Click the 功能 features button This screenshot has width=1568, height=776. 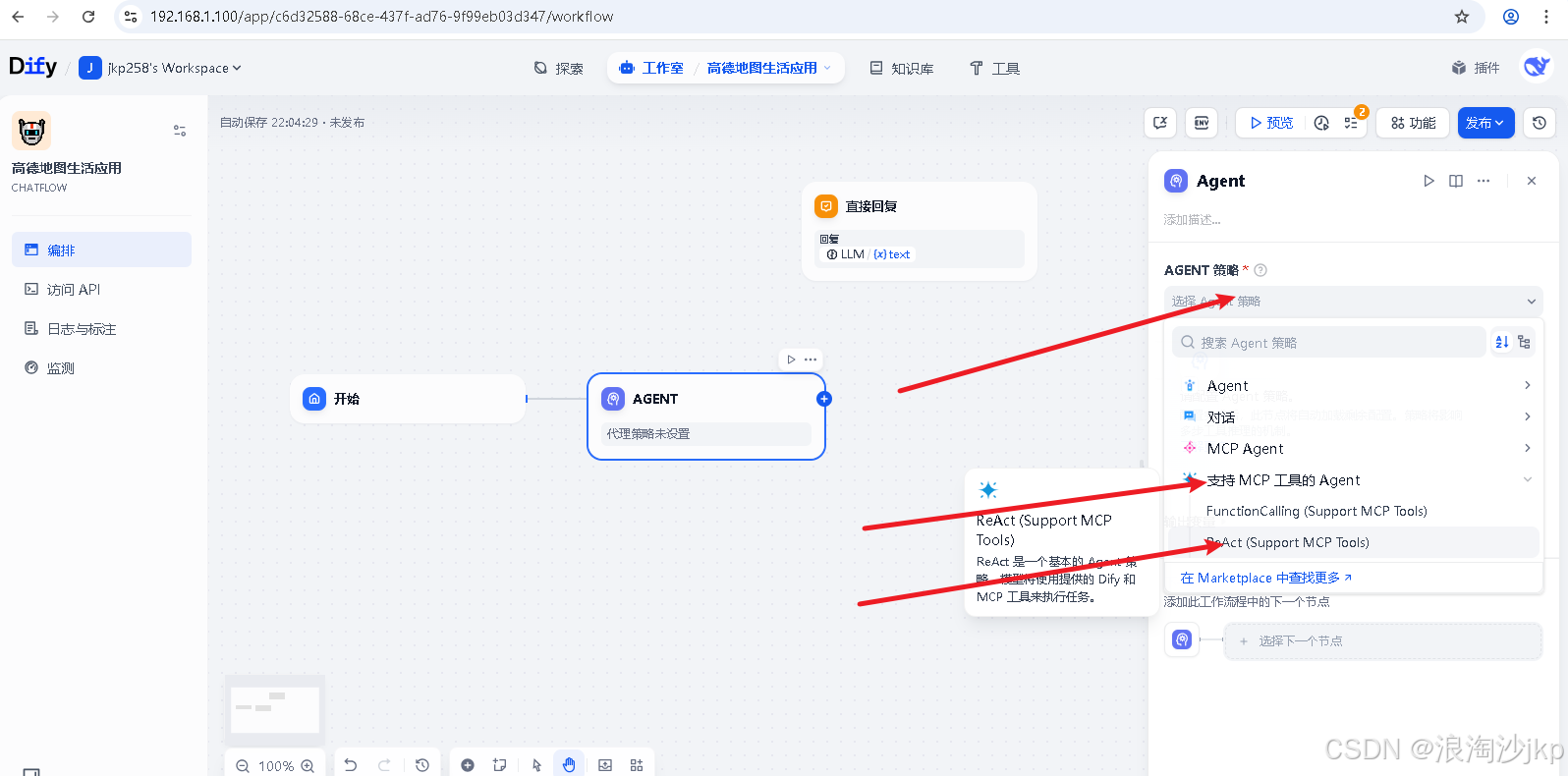1413,123
